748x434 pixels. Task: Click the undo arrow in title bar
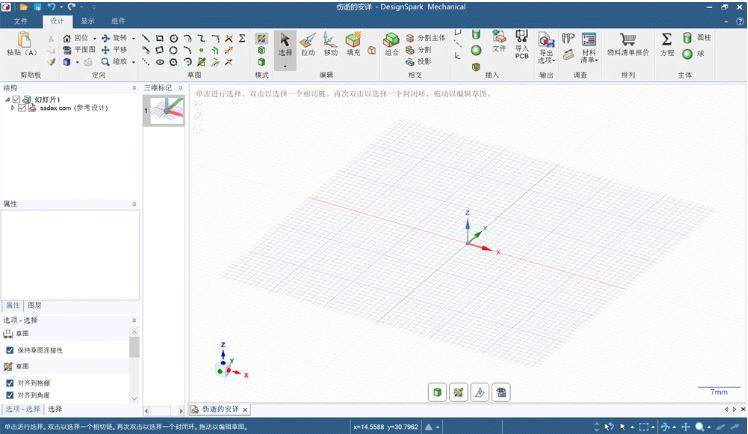[51, 7]
